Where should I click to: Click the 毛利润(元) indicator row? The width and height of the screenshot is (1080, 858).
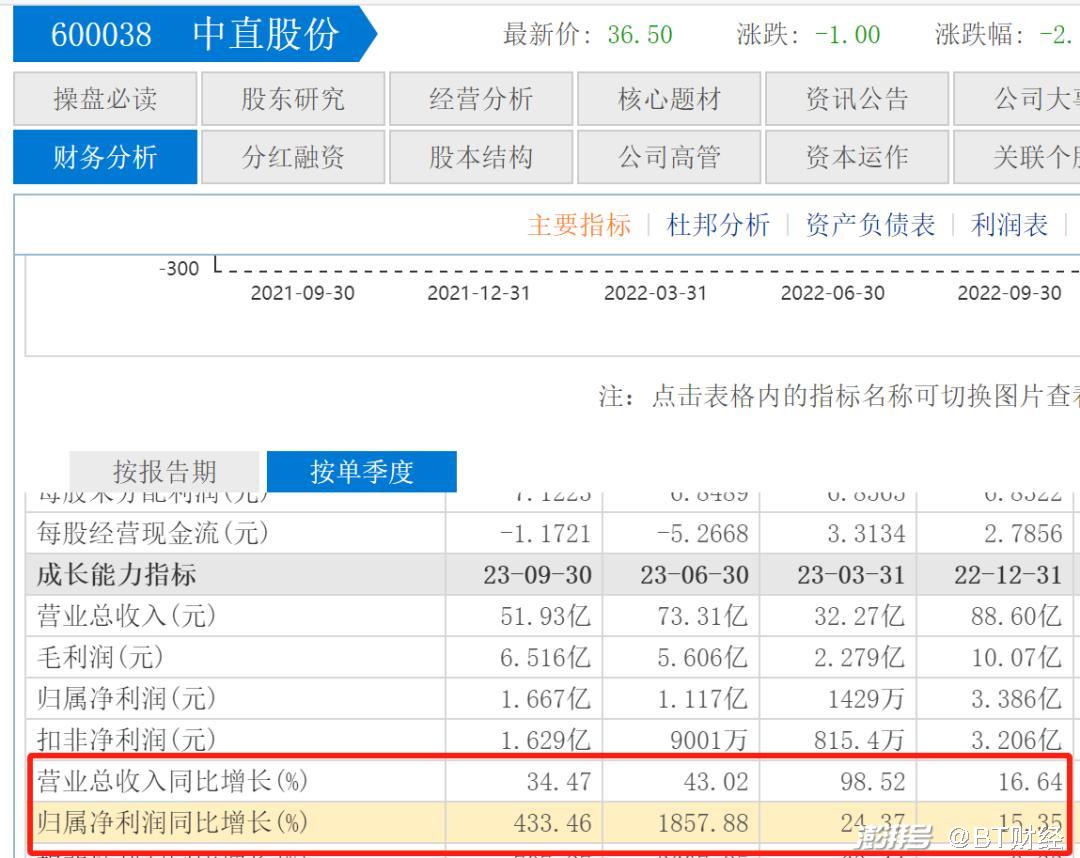coord(100,657)
